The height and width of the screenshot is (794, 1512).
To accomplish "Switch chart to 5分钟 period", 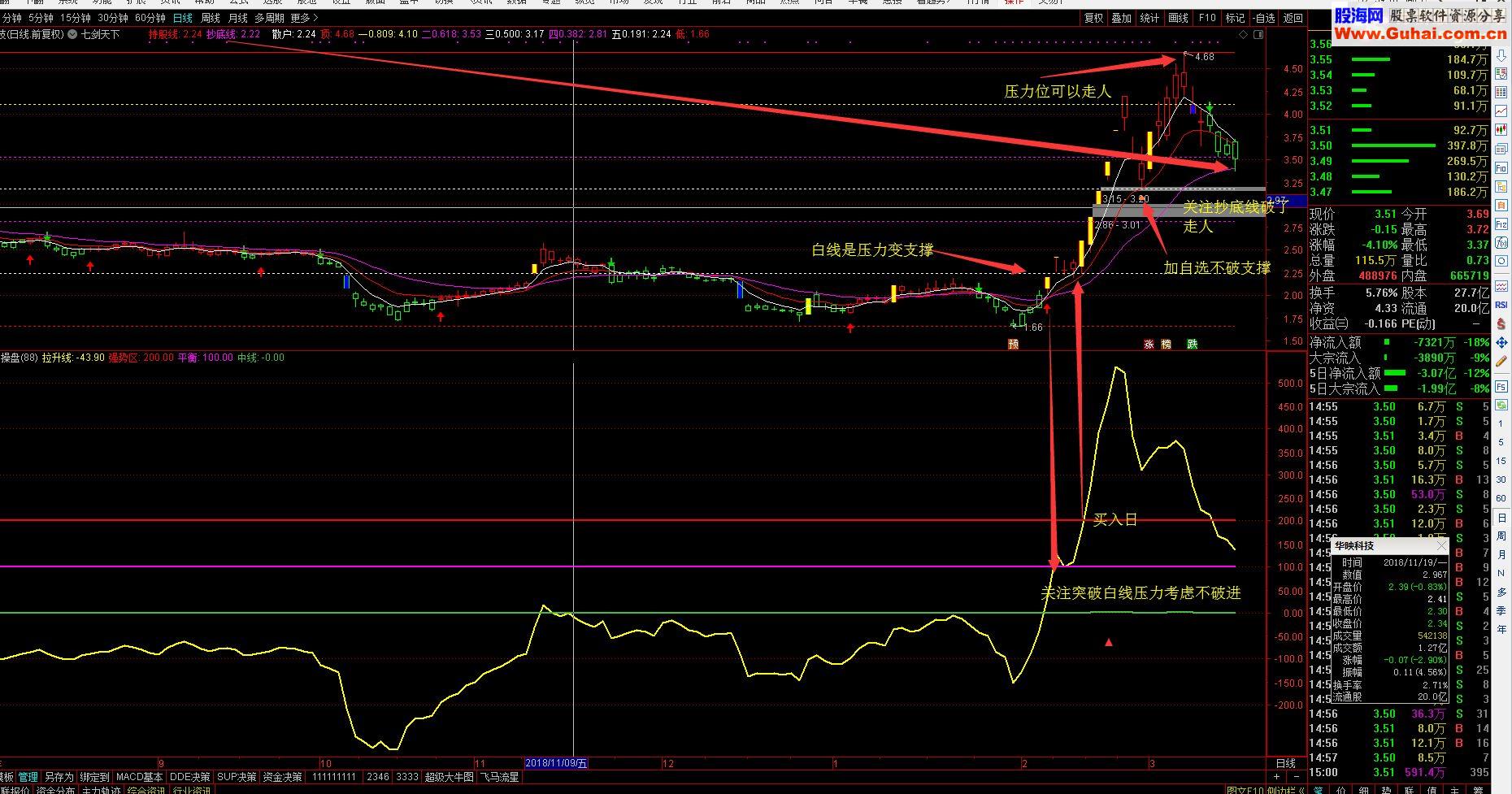I will pos(41,18).
